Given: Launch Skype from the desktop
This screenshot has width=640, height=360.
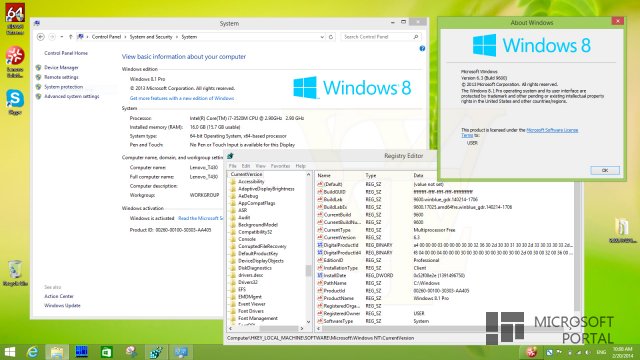Looking at the screenshot, I should coord(15,101).
